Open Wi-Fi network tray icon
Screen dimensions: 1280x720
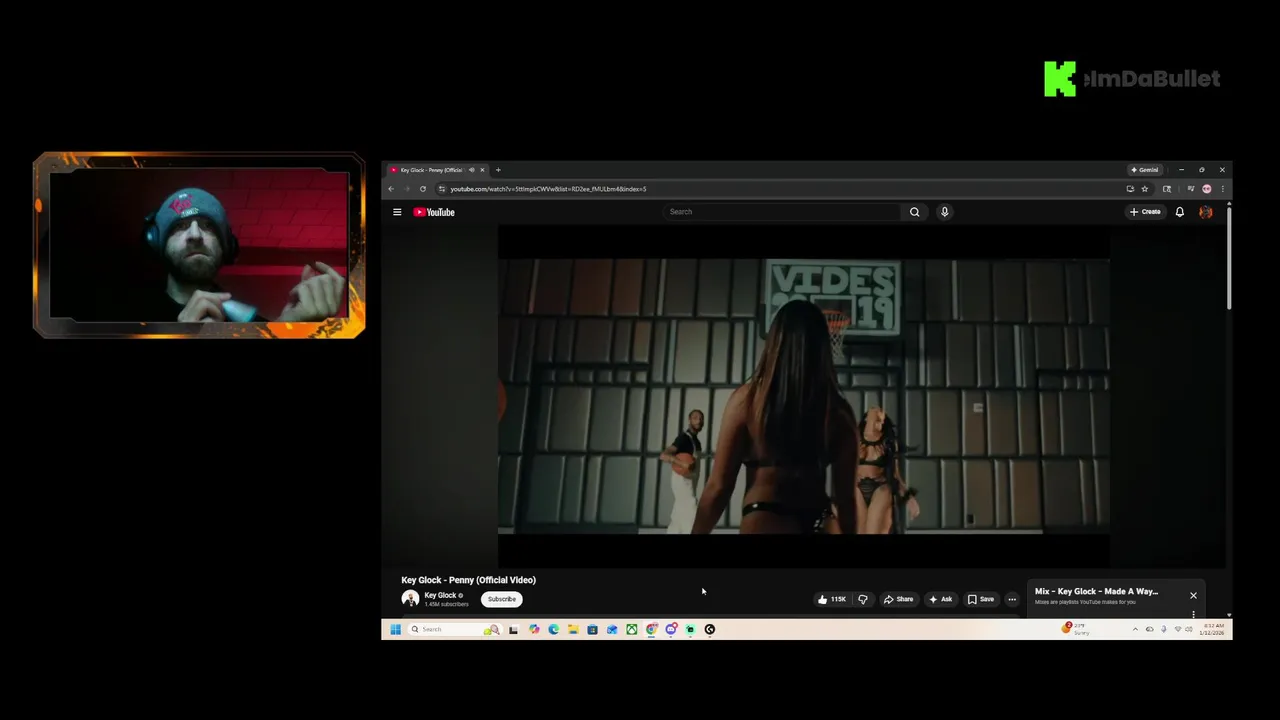pos(1178,629)
